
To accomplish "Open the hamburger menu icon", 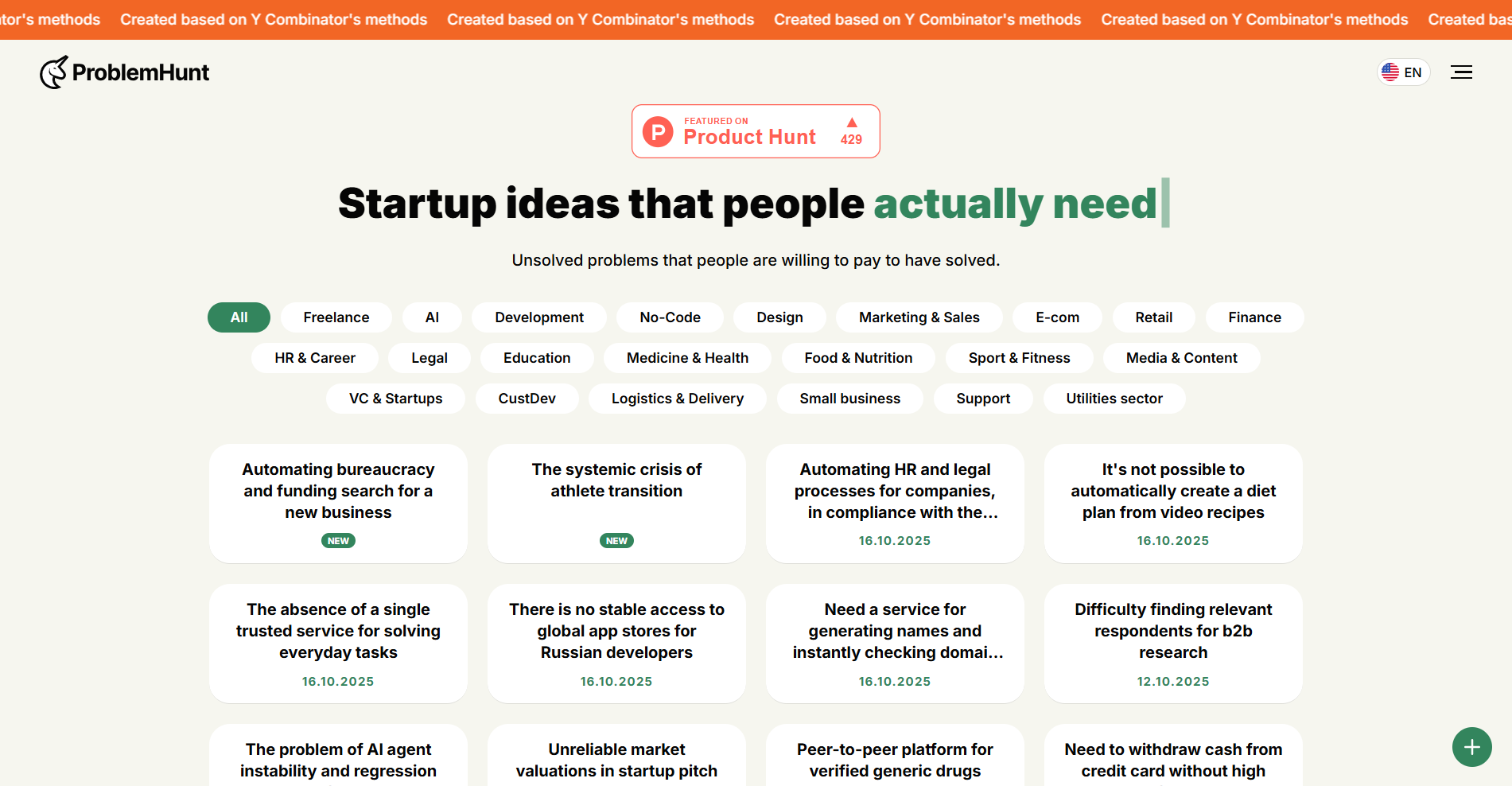I will point(1461,72).
